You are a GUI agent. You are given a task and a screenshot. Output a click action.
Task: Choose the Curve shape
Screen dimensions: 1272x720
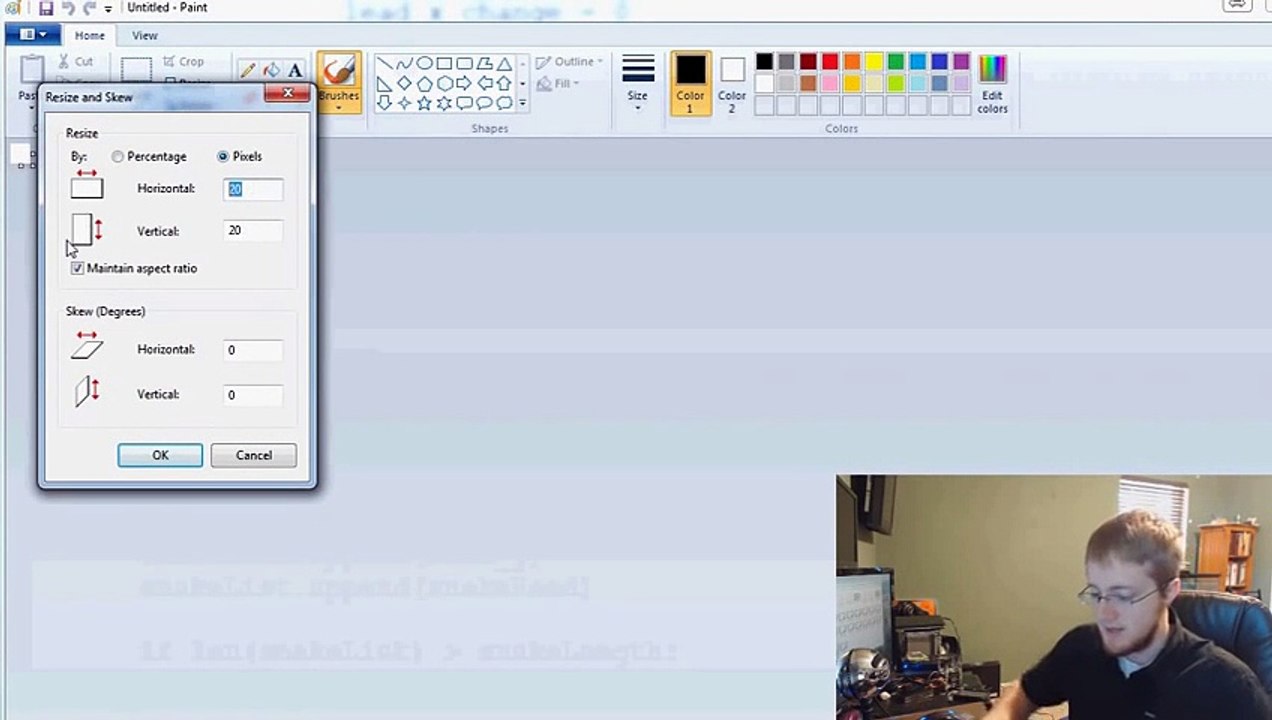tap(404, 63)
